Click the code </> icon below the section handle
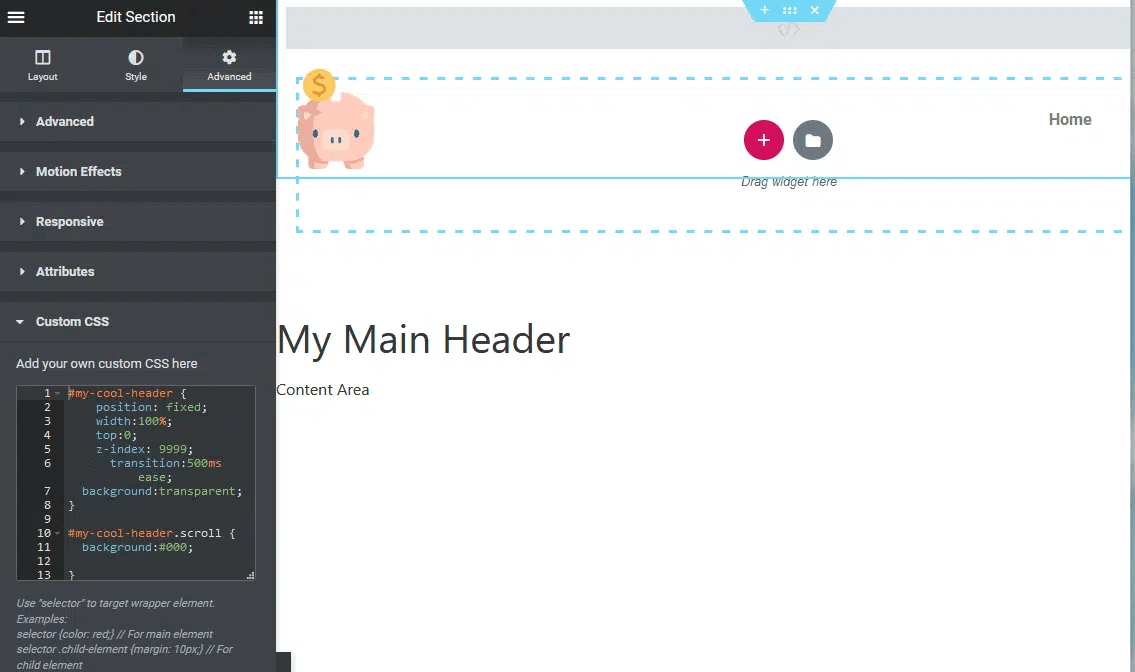 788,29
